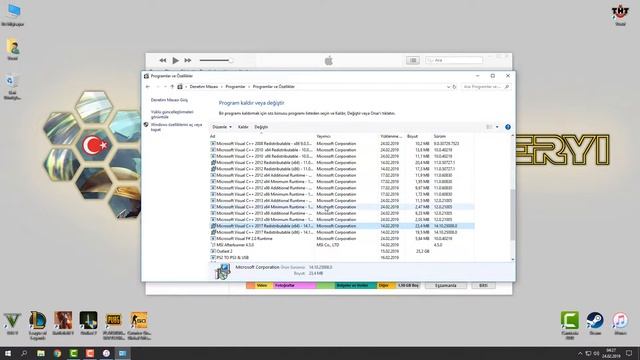Open the THT desktop icon
Image resolution: width=640 pixels, height=360 pixels.
[x=620, y=16]
